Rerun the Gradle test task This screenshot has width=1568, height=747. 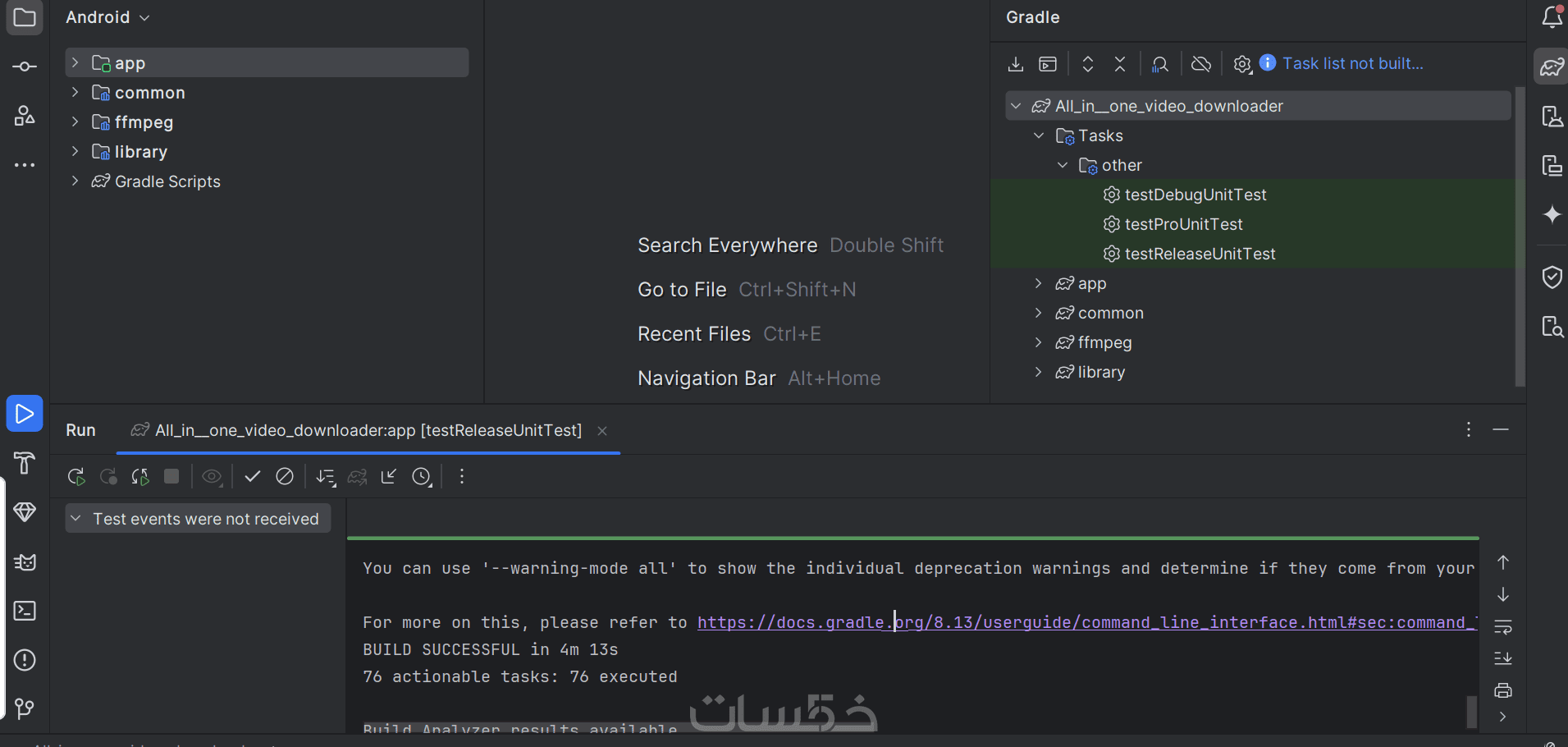coord(76,477)
